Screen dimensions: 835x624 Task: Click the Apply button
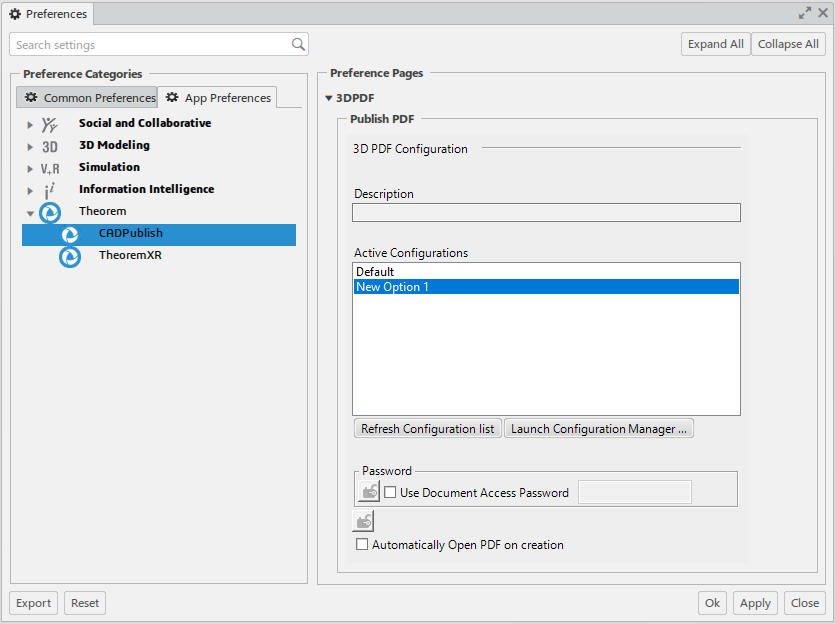pos(755,603)
